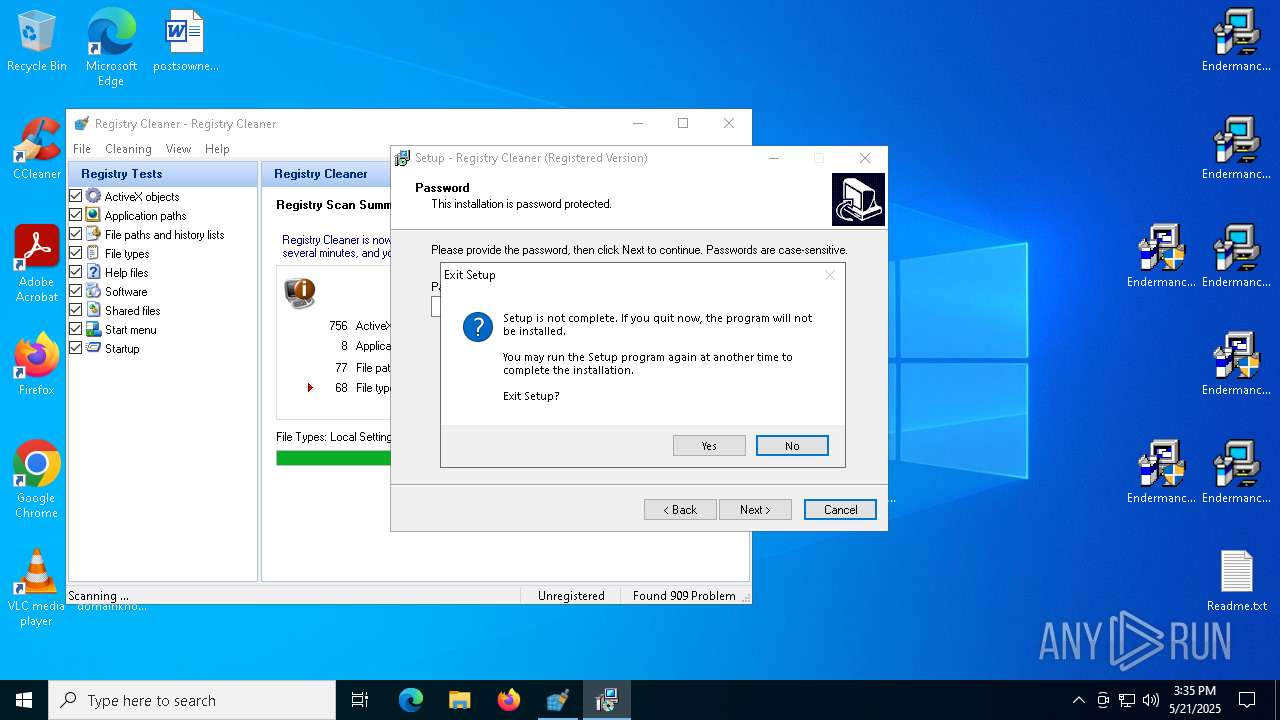Toggle the File types checkbox
Viewport: 1280px width, 720px height.
pyautogui.click(x=75, y=253)
